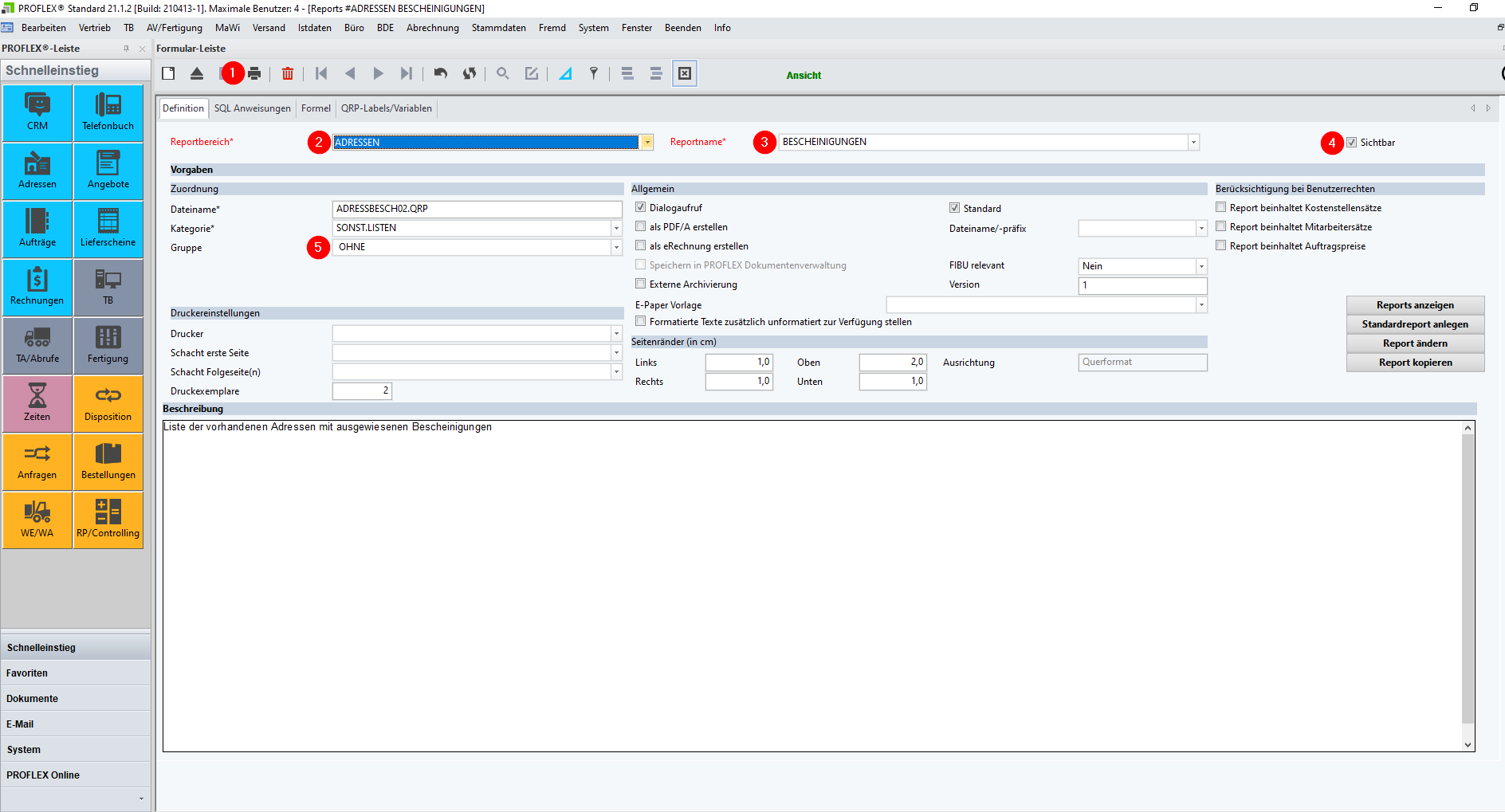
Task: Click the print icon in the toolbar
Action: click(254, 74)
